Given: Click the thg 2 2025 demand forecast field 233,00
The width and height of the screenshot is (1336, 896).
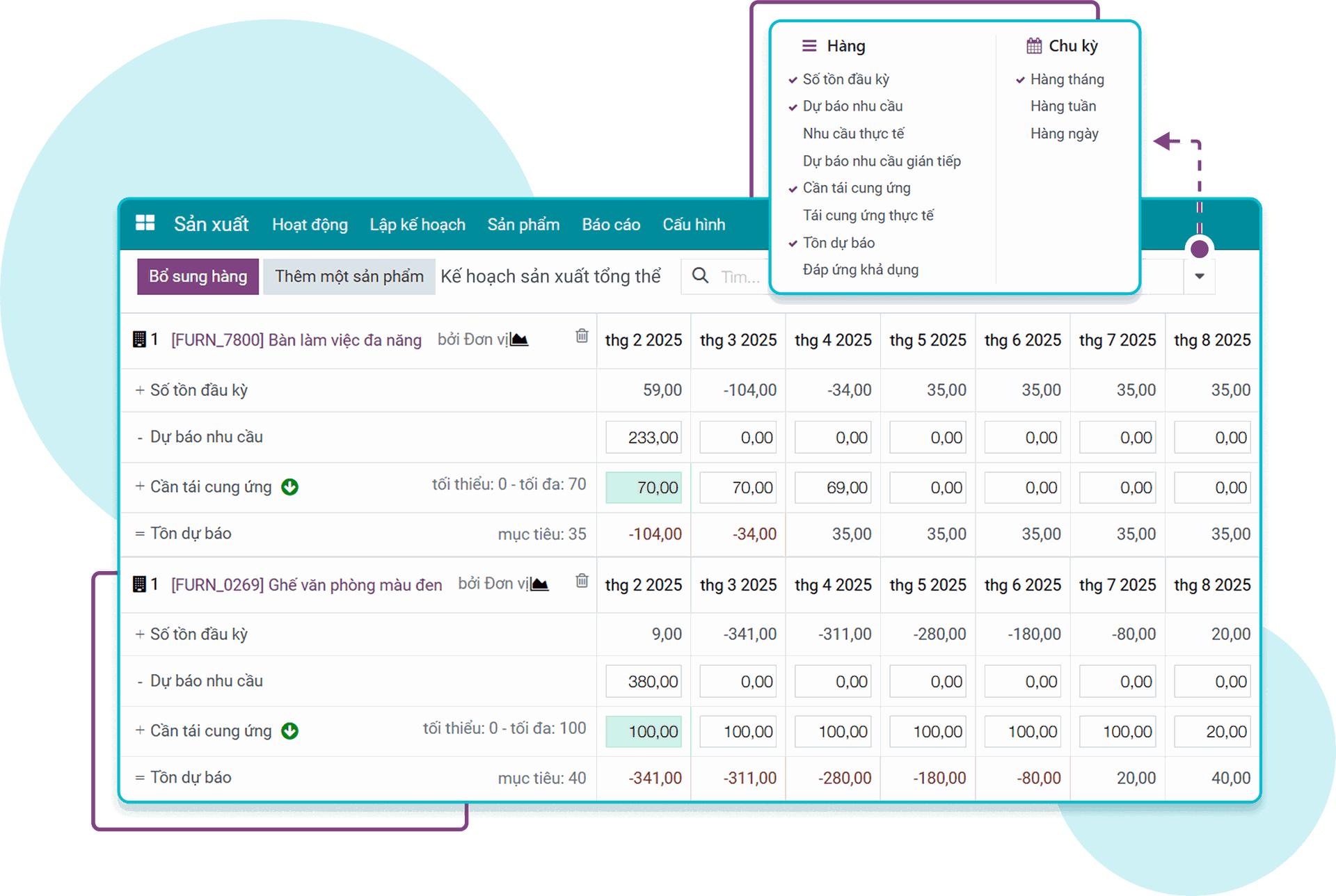Looking at the screenshot, I should tap(643, 438).
